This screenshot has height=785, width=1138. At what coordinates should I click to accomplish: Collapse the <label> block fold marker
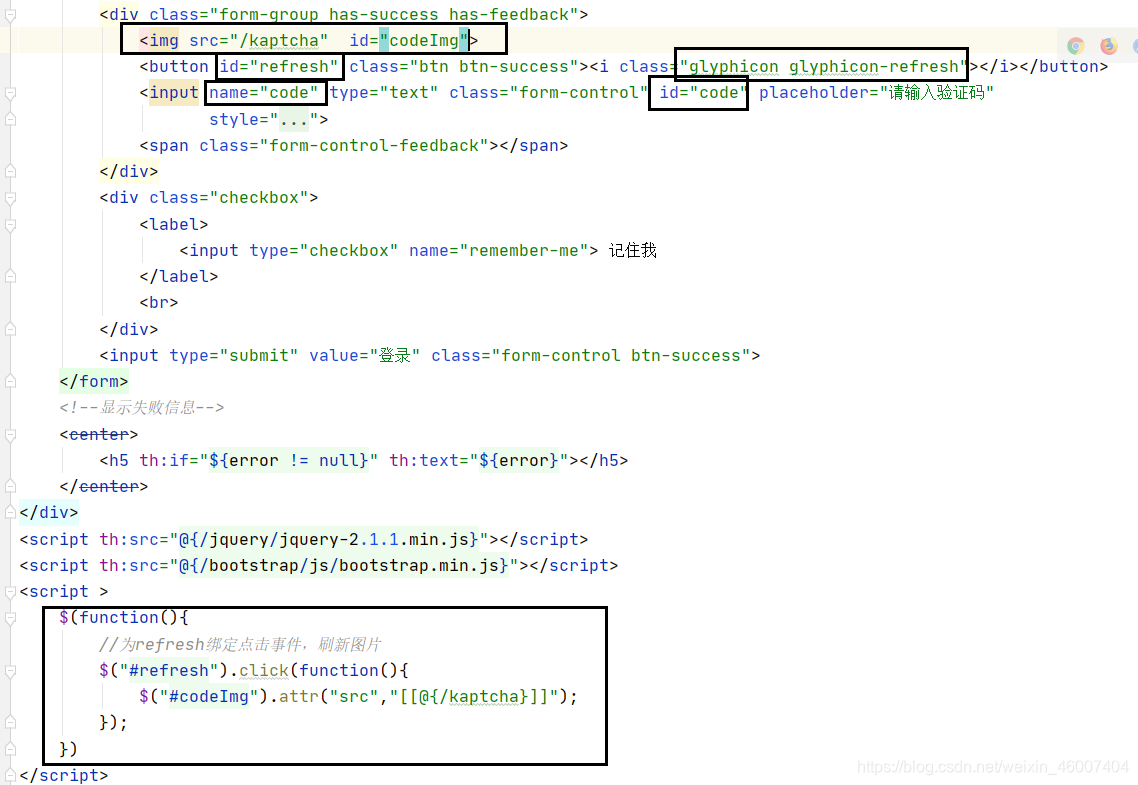tap(10, 225)
